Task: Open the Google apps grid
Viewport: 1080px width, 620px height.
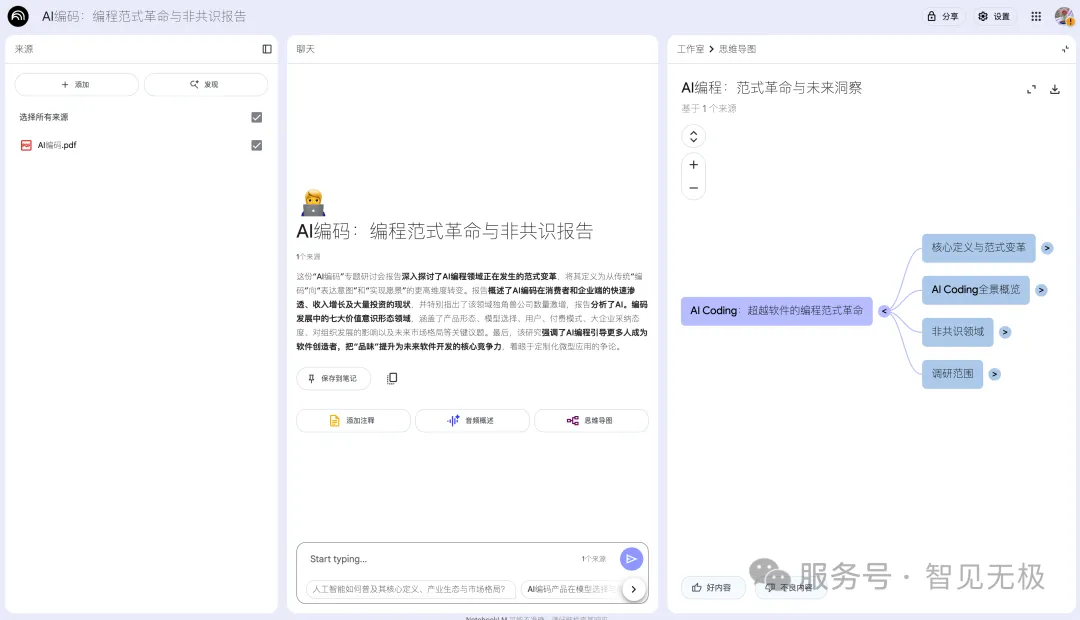Action: tap(1036, 16)
